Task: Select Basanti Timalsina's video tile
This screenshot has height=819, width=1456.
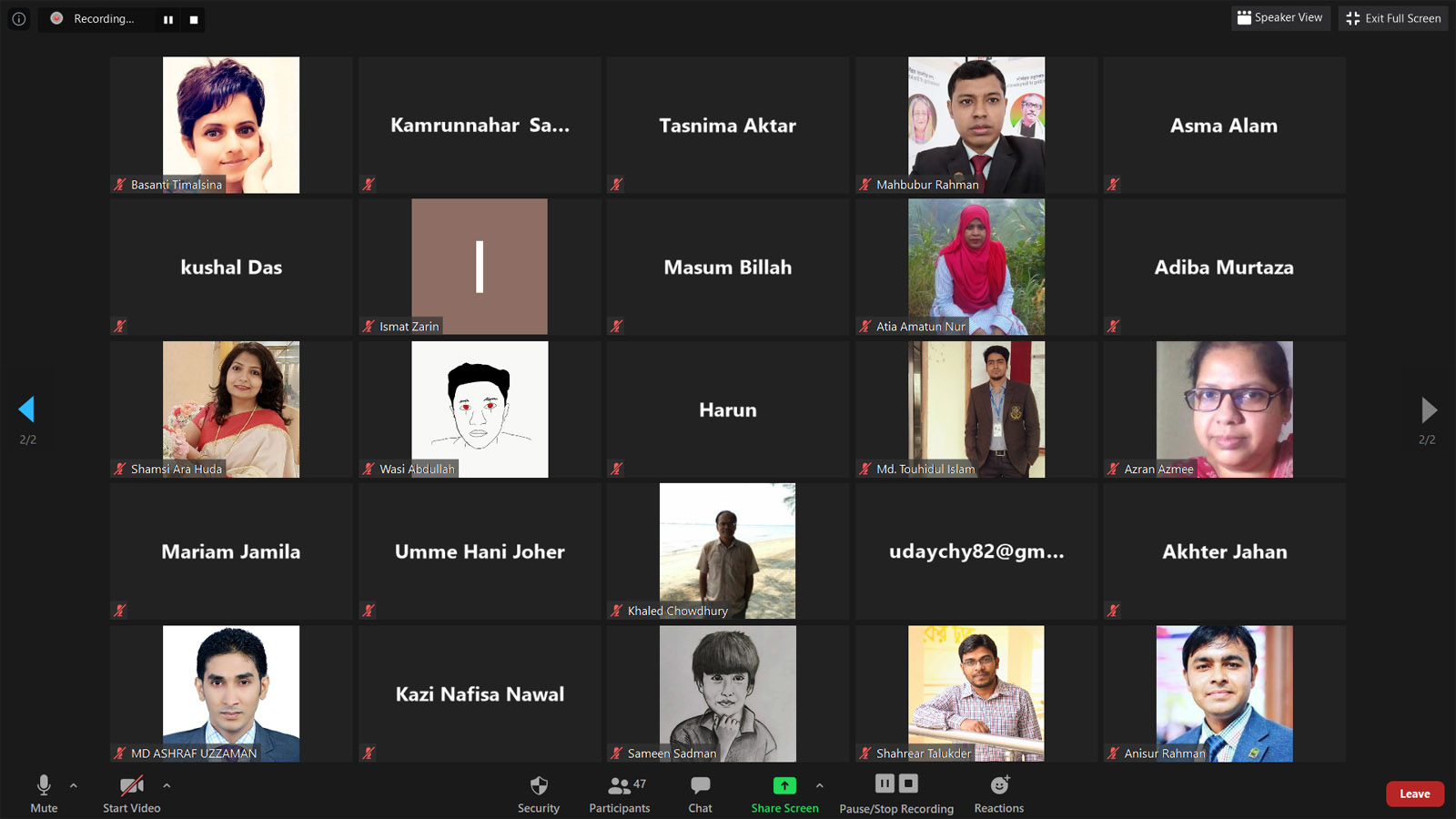Action: pos(231,125)
